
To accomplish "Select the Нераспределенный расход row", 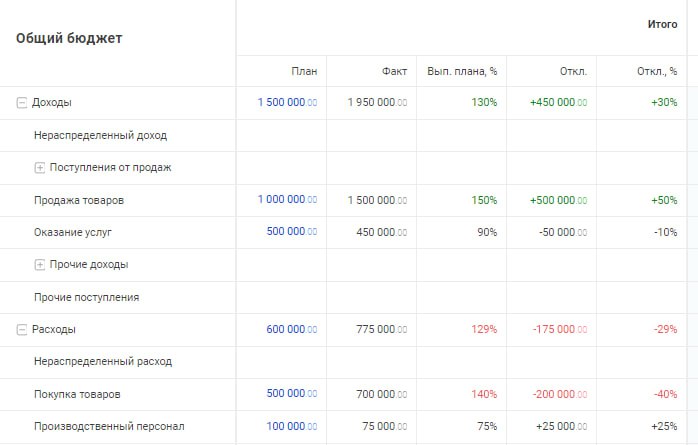I will coord(103,362).
